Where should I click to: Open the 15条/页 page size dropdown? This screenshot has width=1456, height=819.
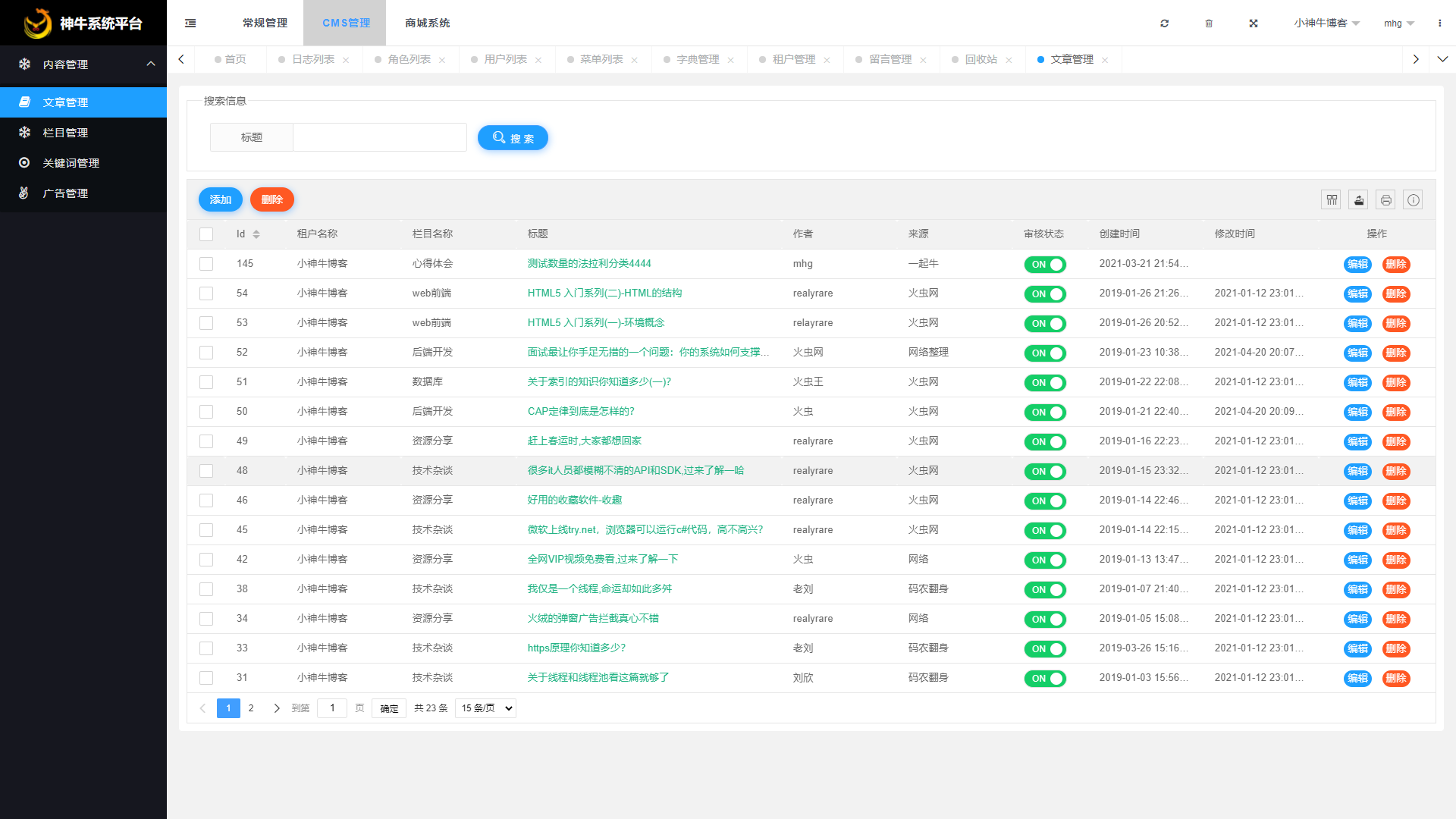coord(485,708)
